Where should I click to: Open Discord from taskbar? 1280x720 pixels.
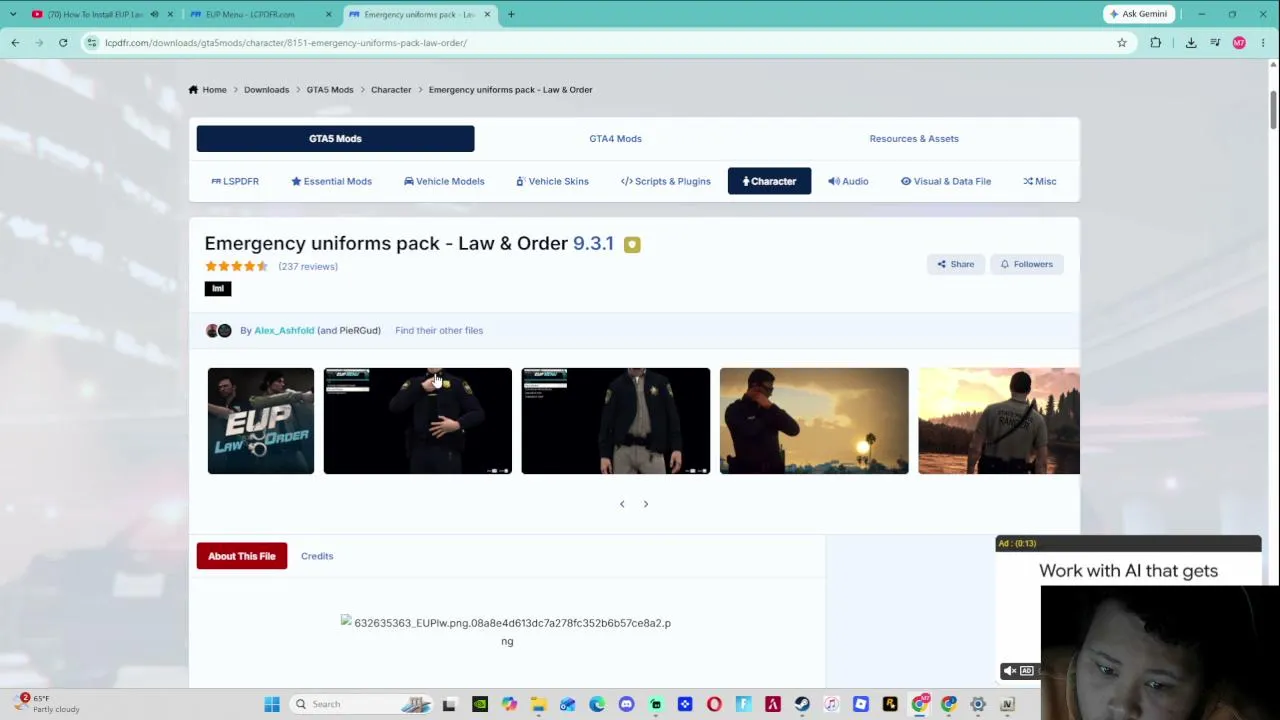(x=626, y=704)
